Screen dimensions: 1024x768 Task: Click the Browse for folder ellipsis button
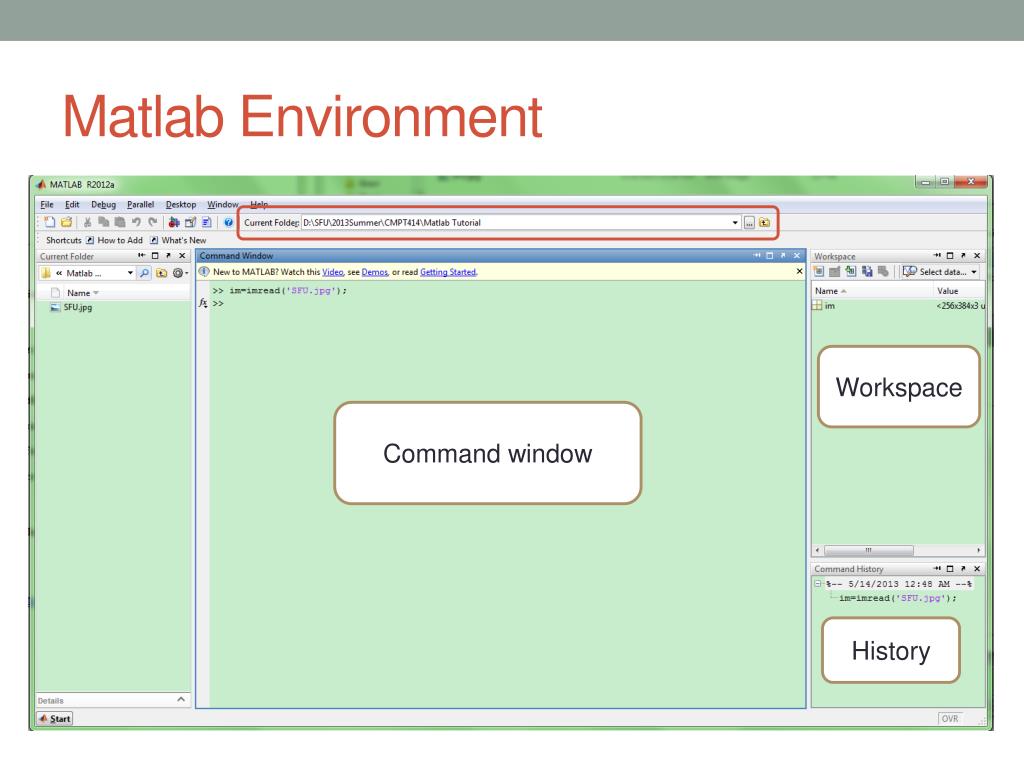pyautogui.click(x=749, y=223)
